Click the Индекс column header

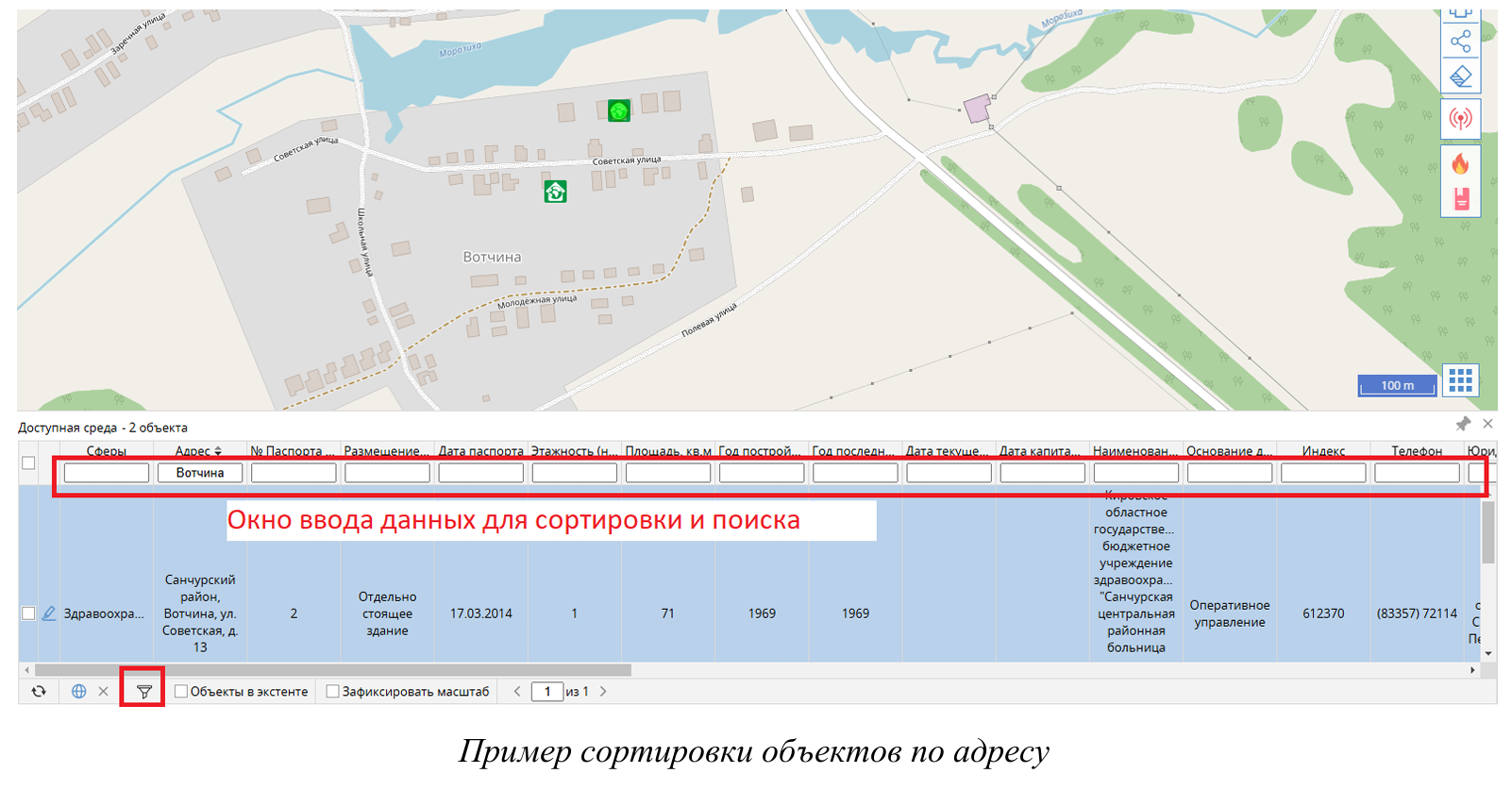(1323, 451)
